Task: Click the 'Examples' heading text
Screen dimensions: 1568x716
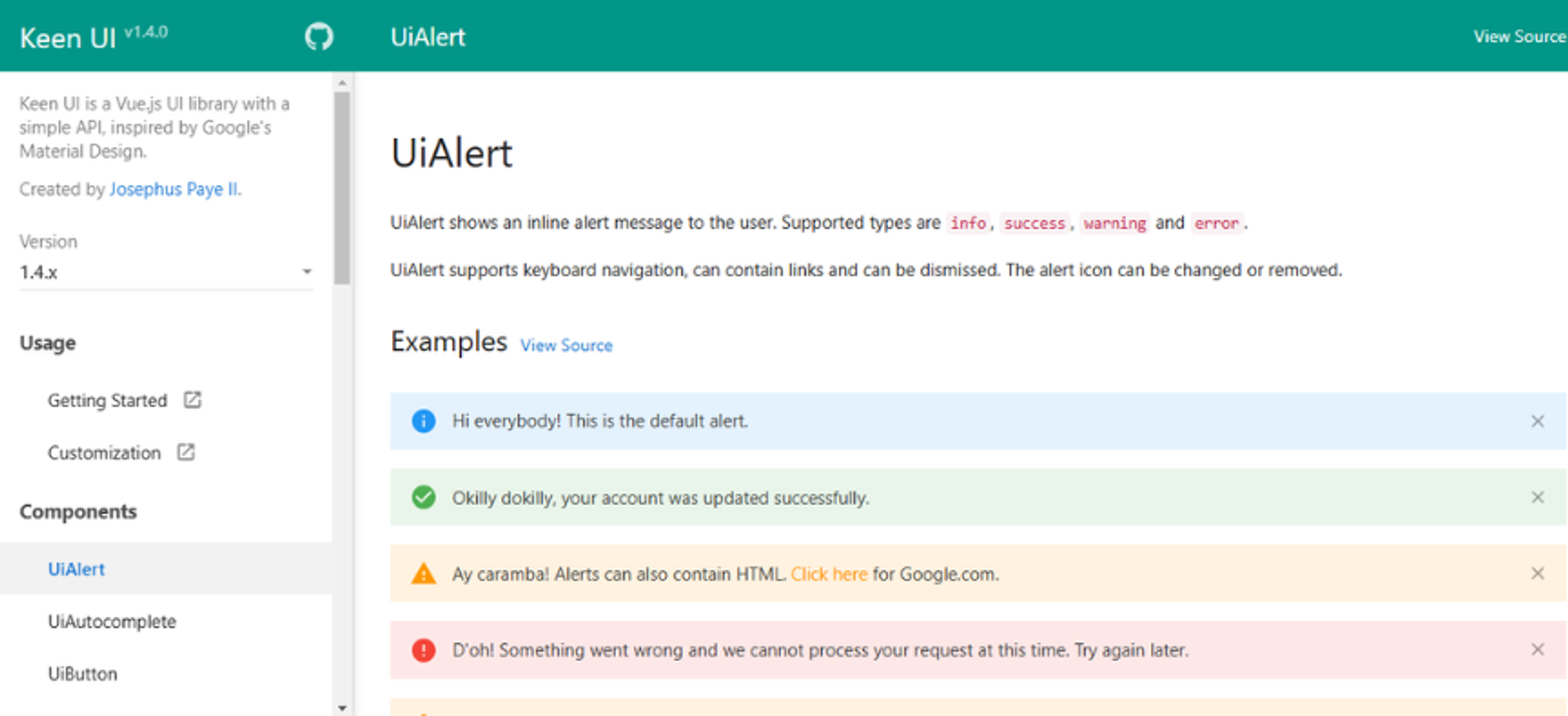Action: coord(449,341)
